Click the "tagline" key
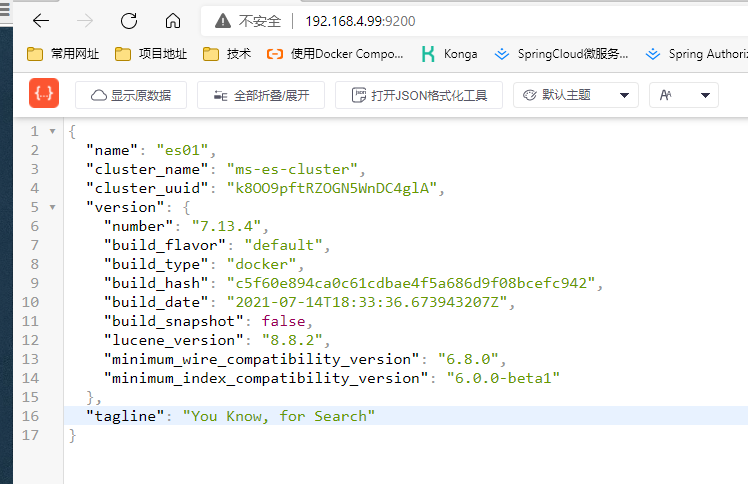The height and width of the screenshot is (484, 748). tap(125, 416)
